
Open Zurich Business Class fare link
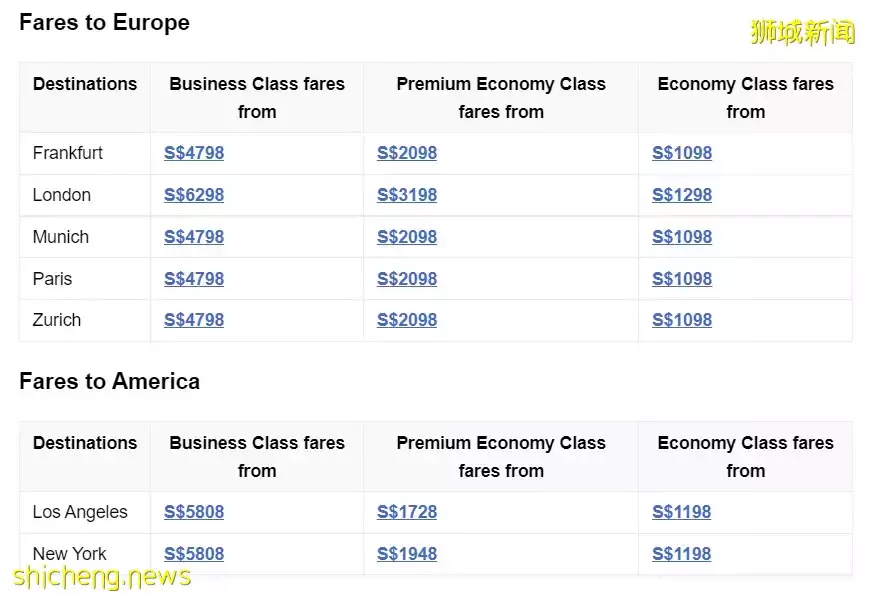coord(194,320)
